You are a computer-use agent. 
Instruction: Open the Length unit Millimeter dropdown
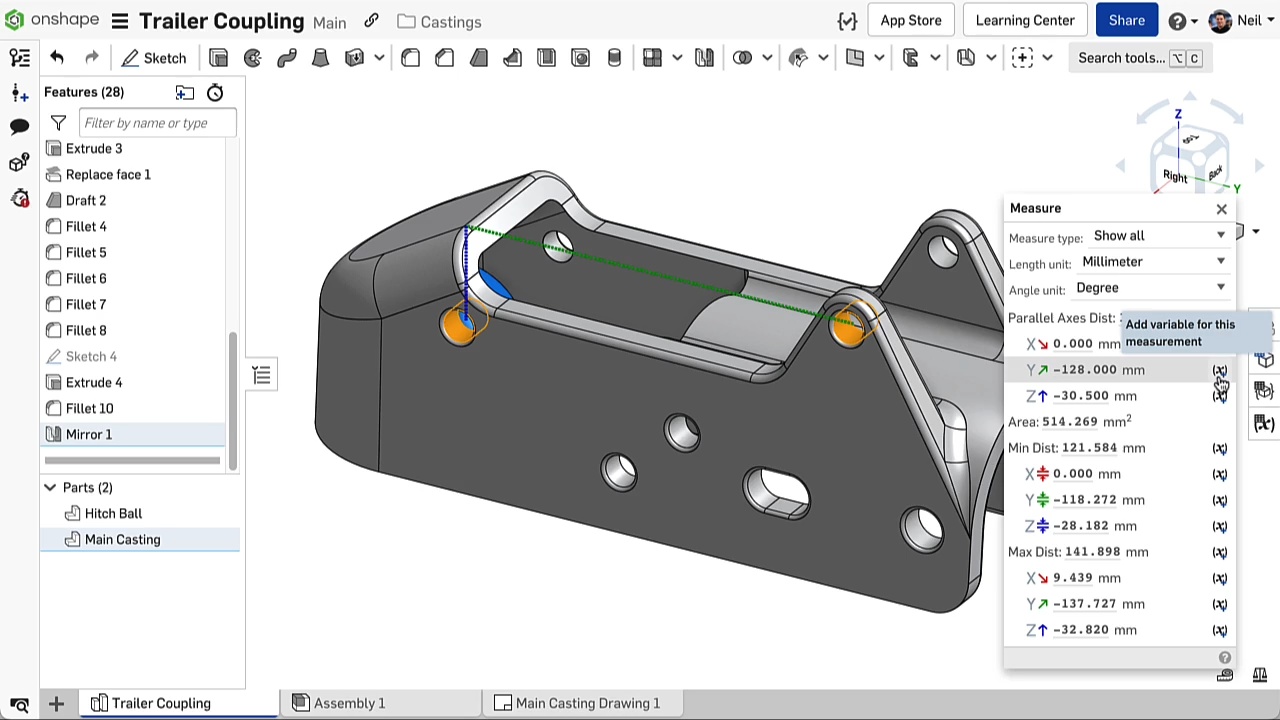point(1152,262)
